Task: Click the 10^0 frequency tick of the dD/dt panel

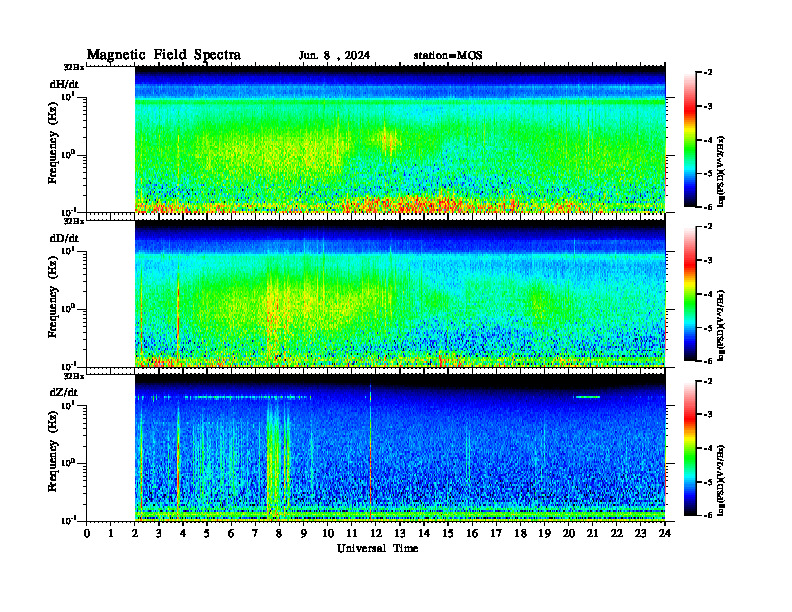Action: click(68, 308)
